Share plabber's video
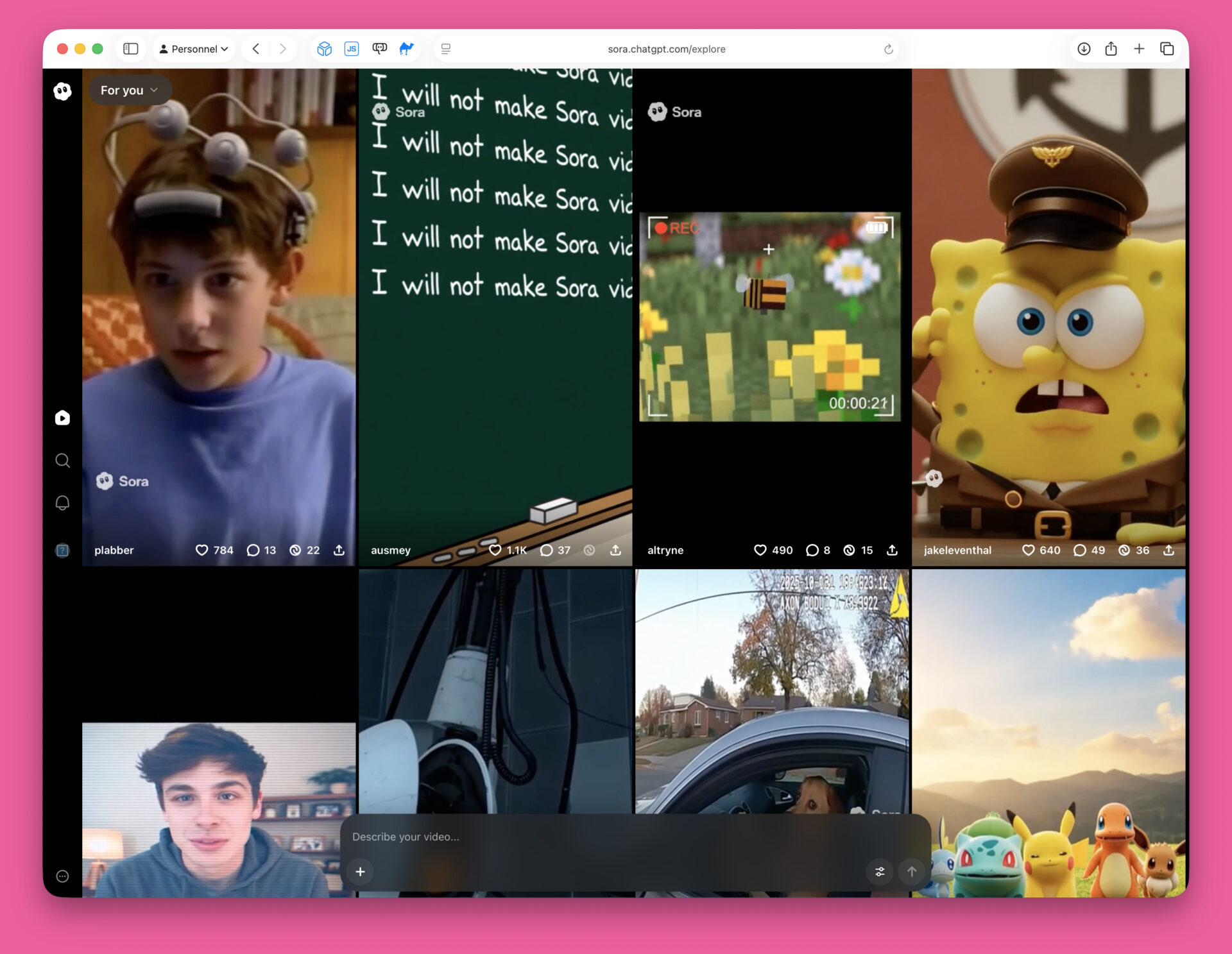 pyautogui.click(x=339, y=550)
